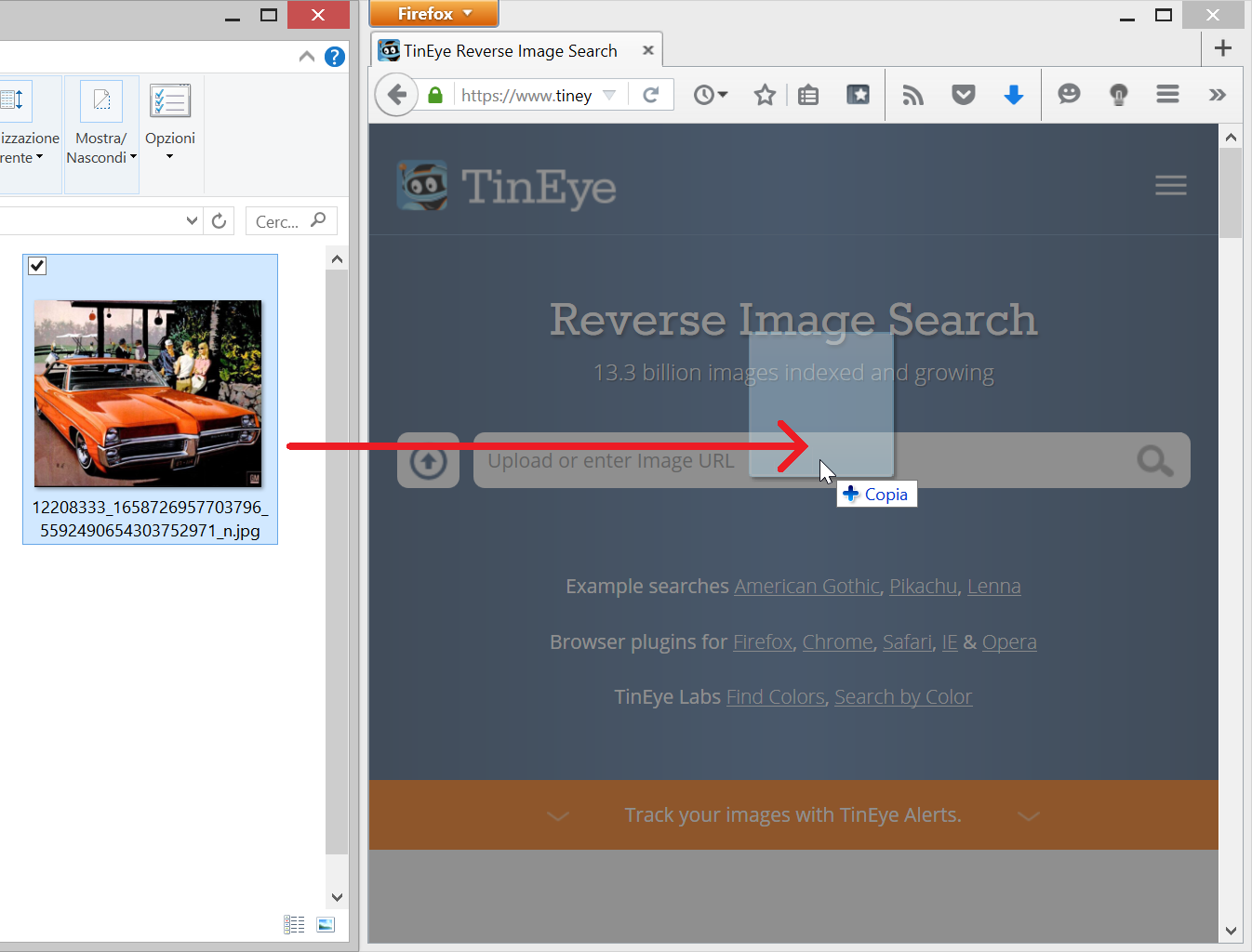Screen dimensions: 1252x952
Task: Open the Mostra/Nascondi menu
Action: [x=101, y=135]
